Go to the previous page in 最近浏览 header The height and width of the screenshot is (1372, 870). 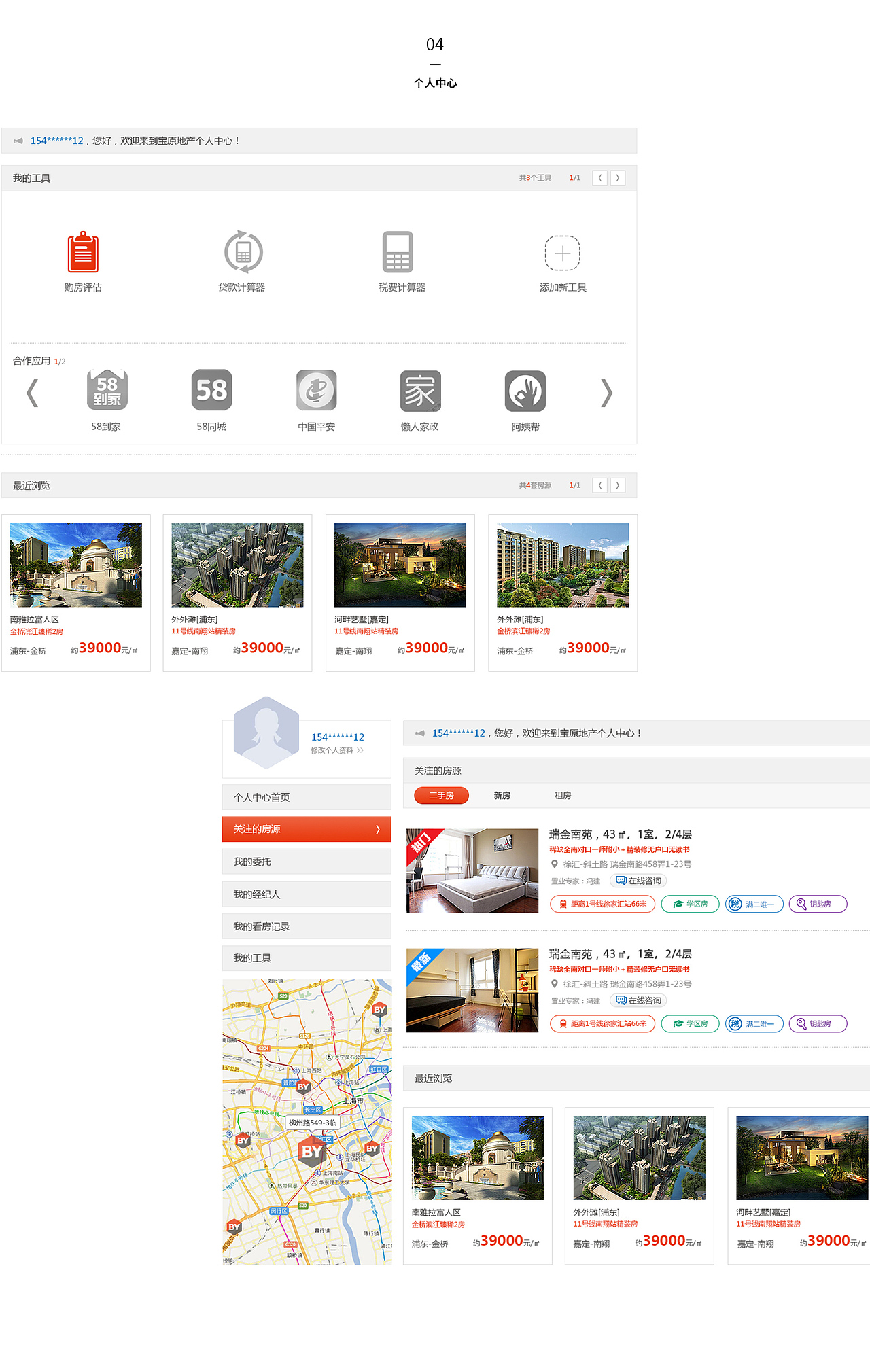pos(600,485)
